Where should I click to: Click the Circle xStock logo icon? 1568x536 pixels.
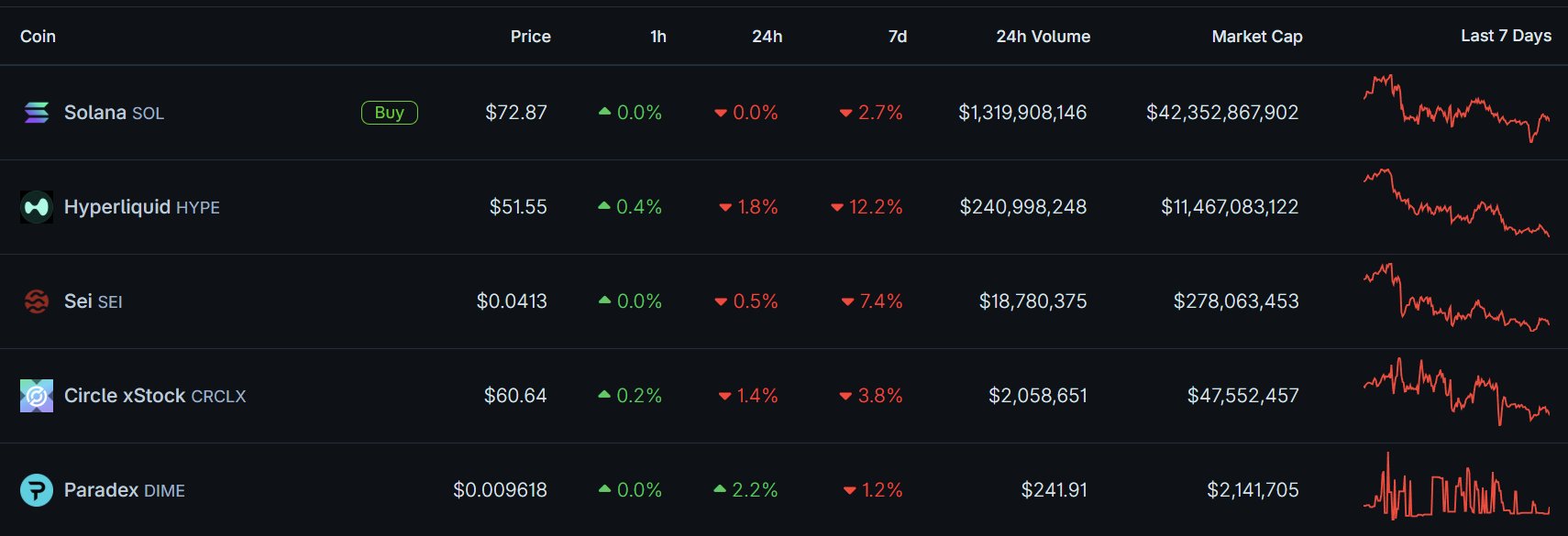(x=37, y=396)
